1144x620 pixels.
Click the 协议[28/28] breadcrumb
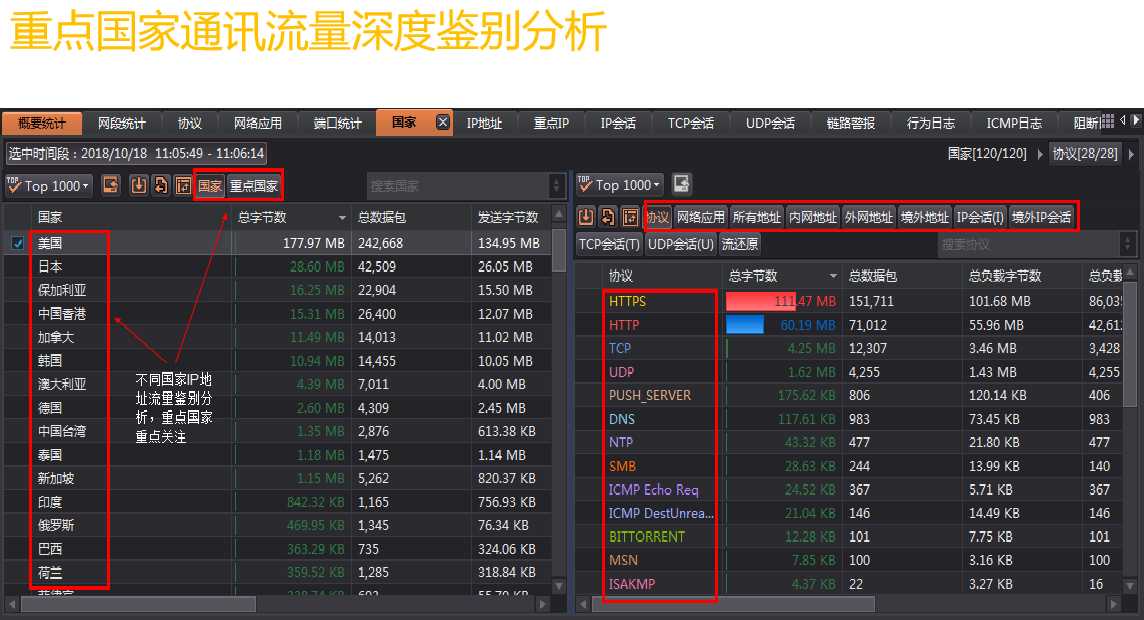[1085, 154]
